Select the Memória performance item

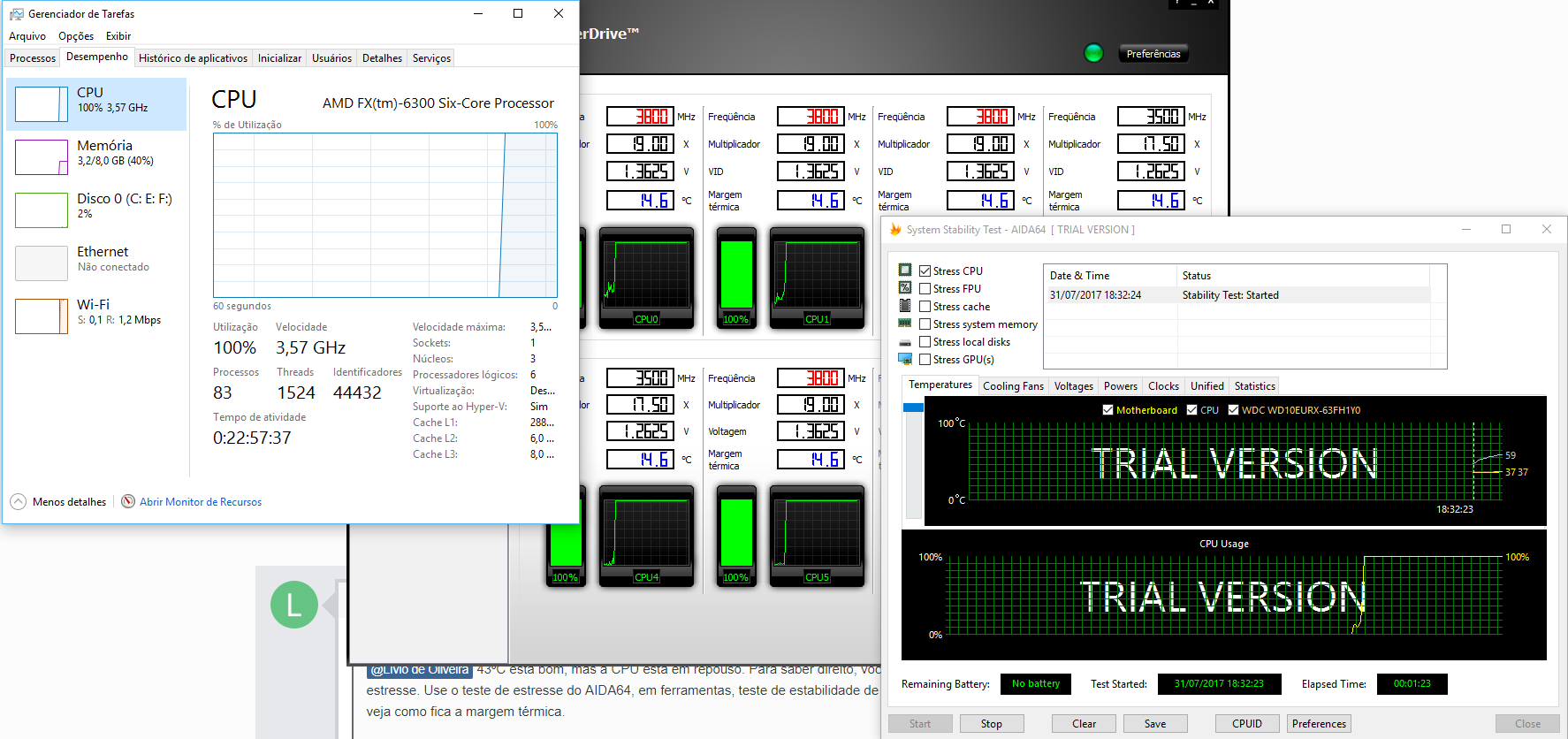(96, 157)
